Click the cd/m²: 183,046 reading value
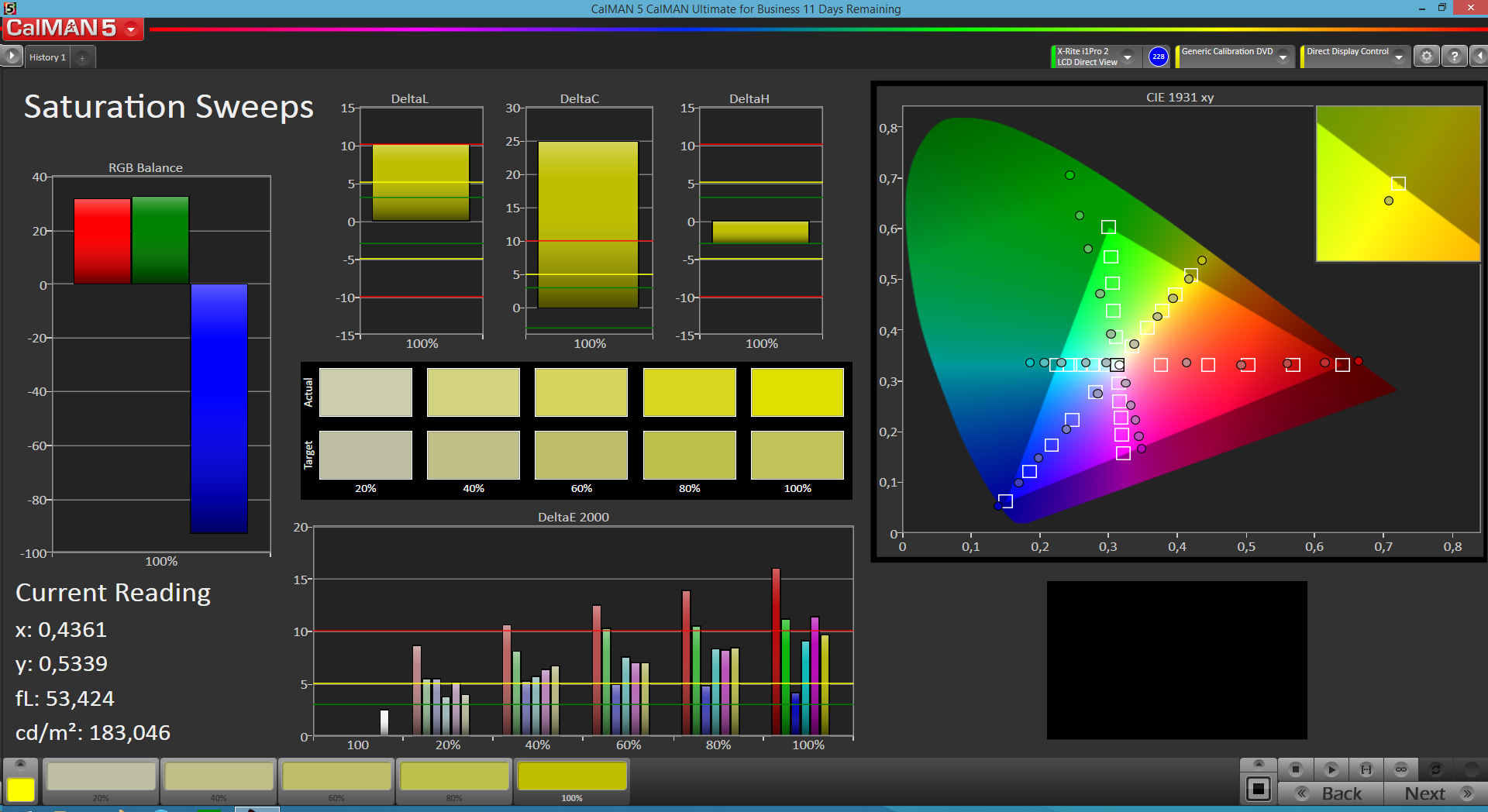Screen dimensions: 1488x812 point(93,732)
